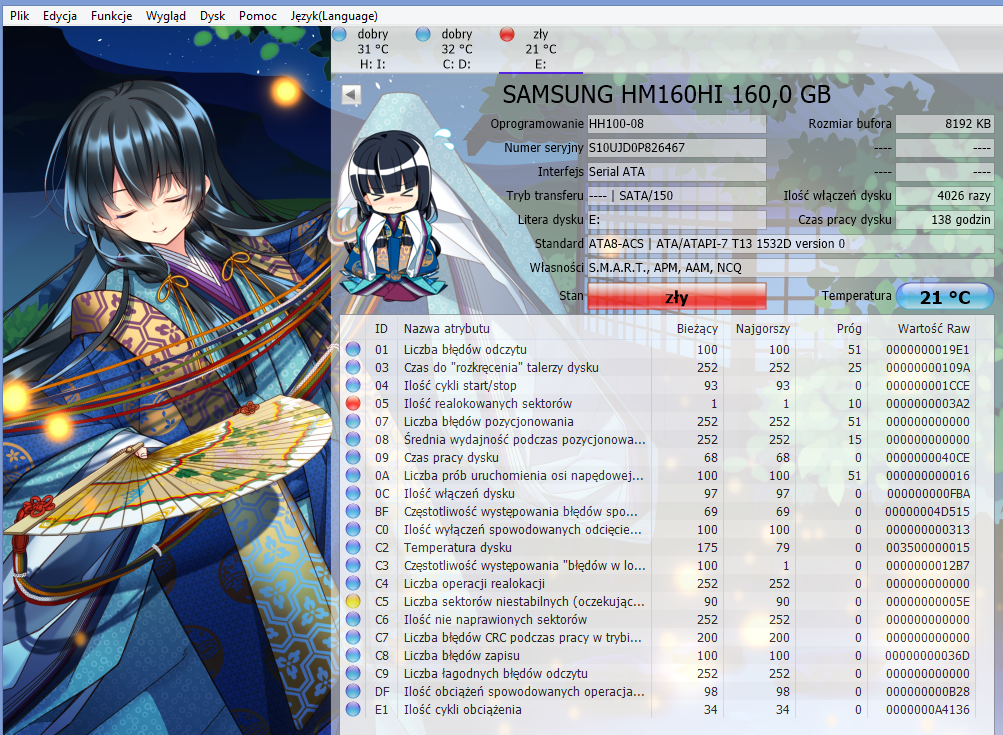The image size is (1003, 735).
Task: Click the status icon for attribute 07
Action: click(353, 422)
